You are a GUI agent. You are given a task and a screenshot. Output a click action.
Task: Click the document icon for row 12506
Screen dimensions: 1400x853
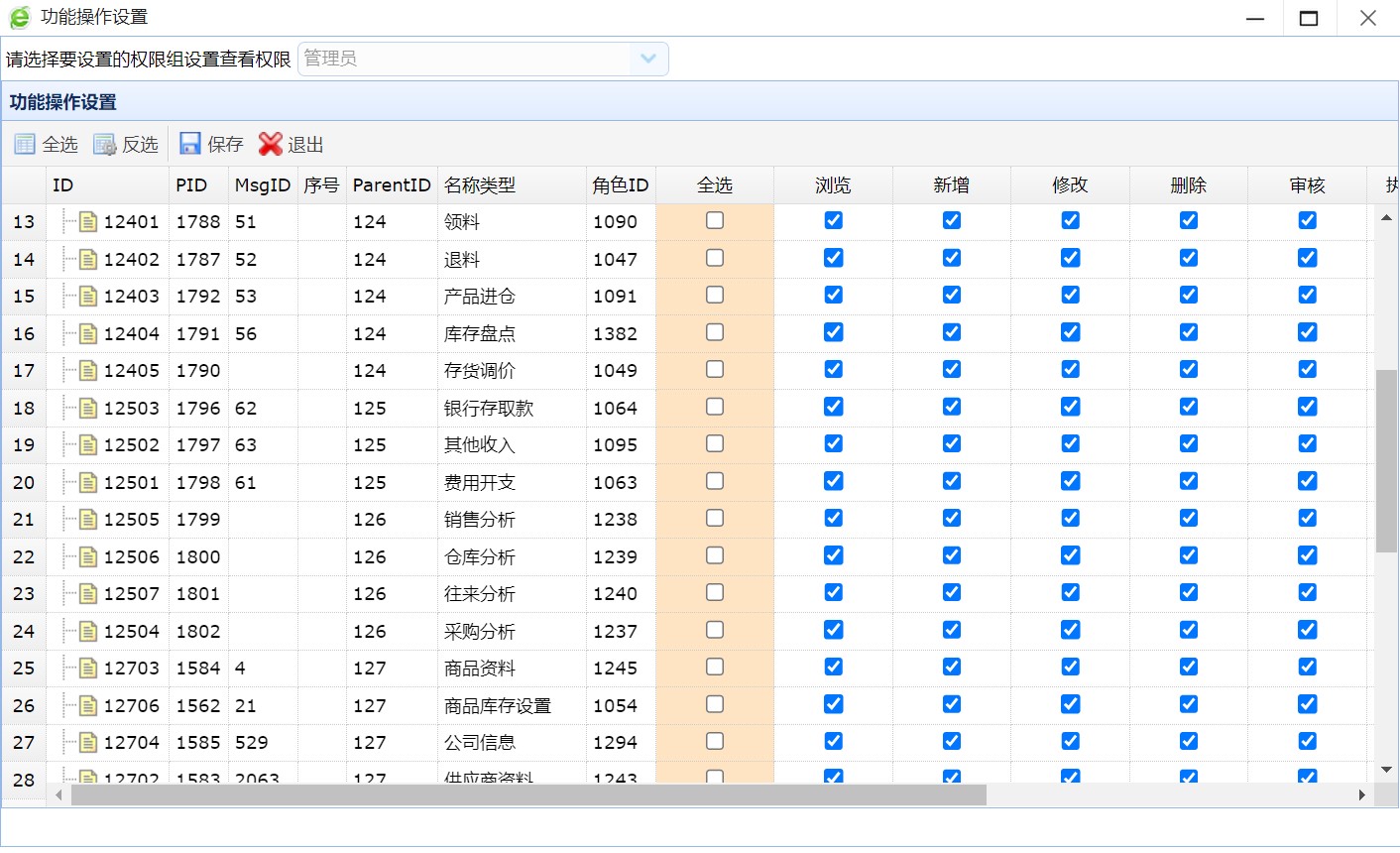(x=88, y=556)
